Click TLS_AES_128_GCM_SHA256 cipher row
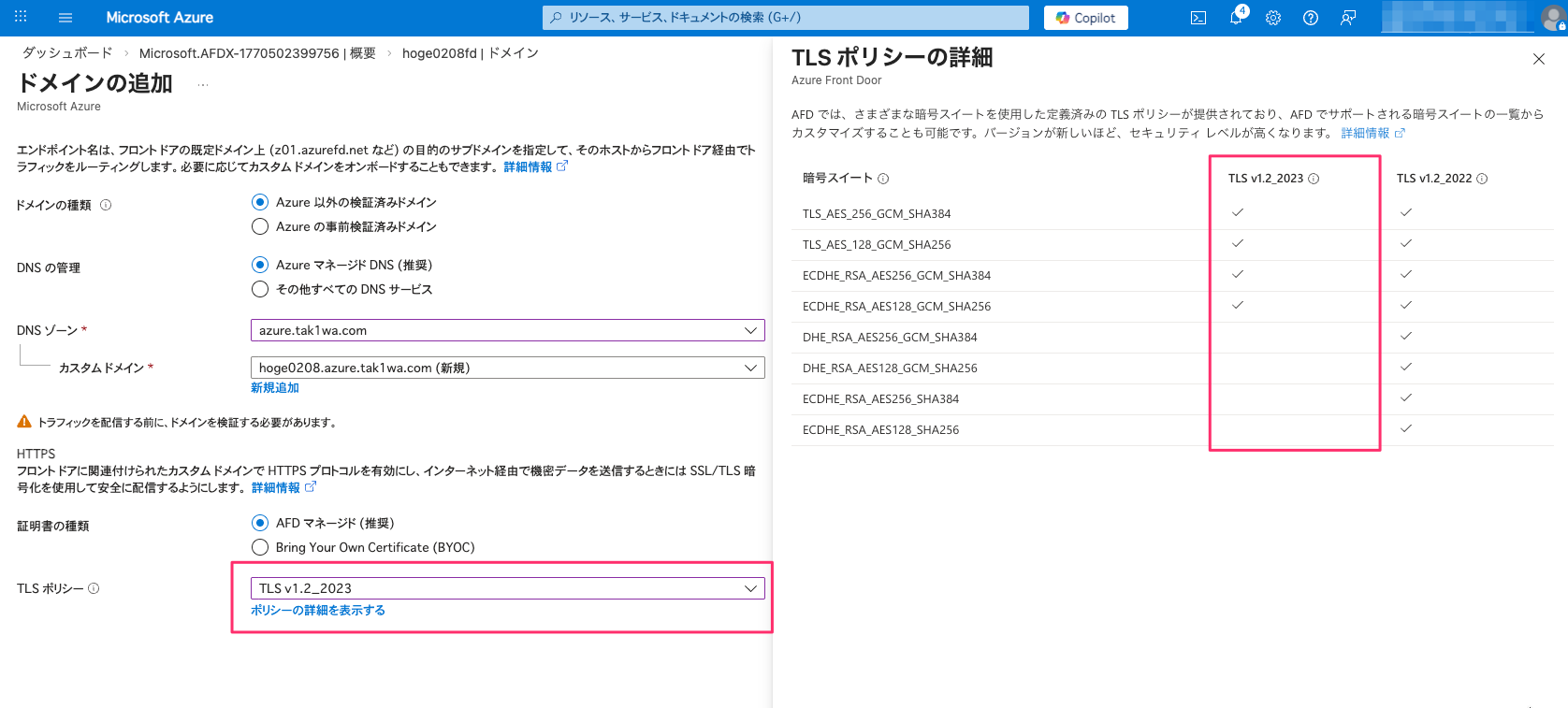The image size is (1568, 708). click(x=1172, y=245)
